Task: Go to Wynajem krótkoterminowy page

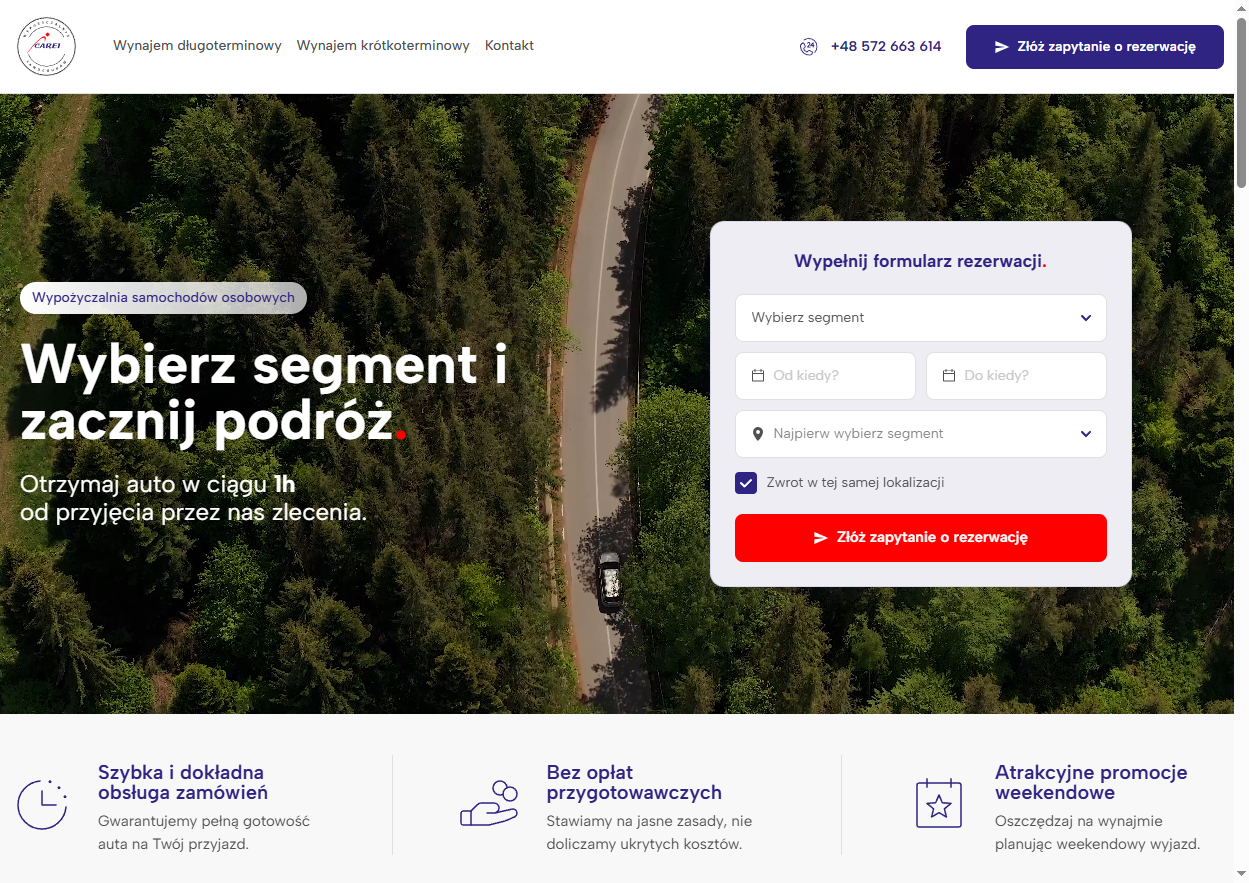Action: (x=383, y=46)
